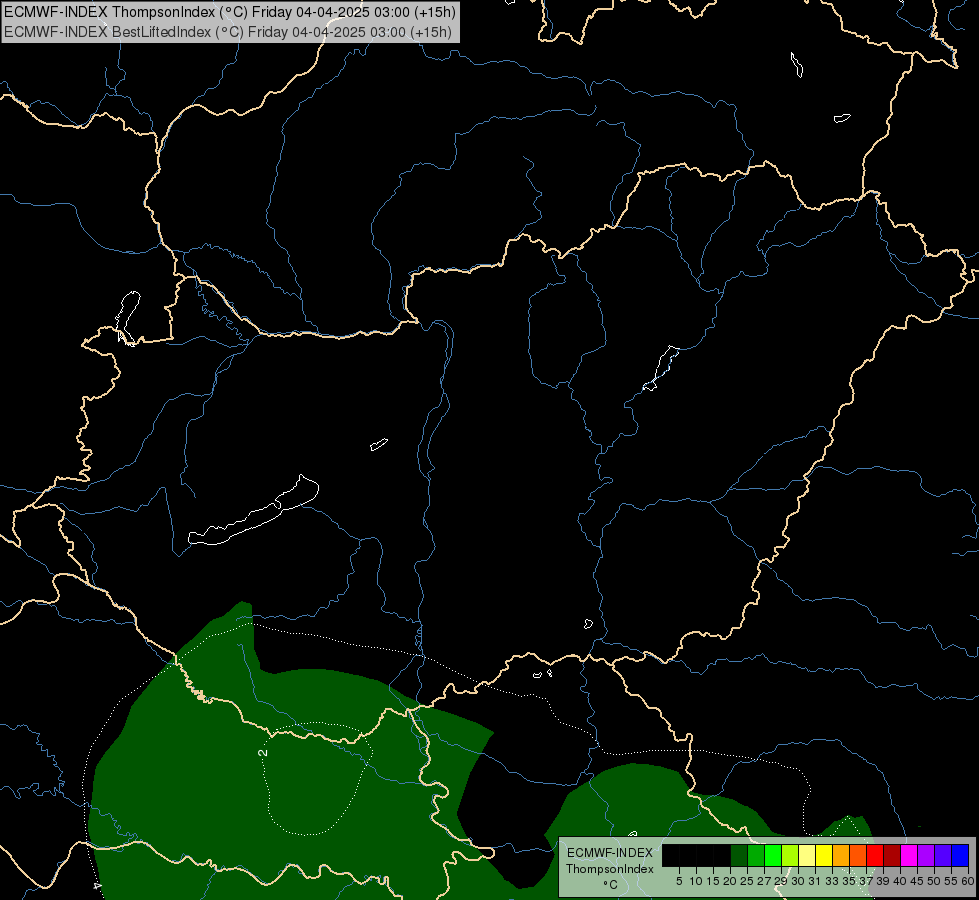Choose the orange-red 35–37 legend swatch

point(858,855)
